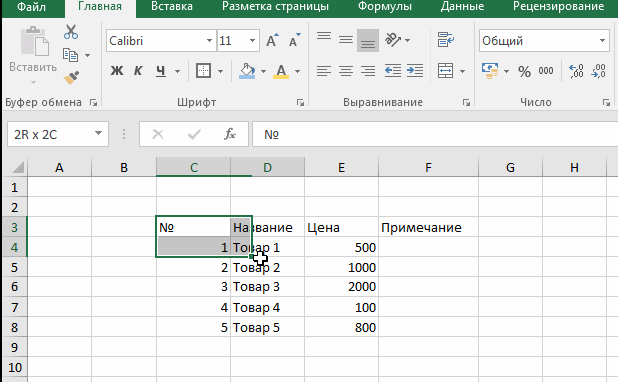Cancel formula entry X icon
618x382 pixels.
[158, 134]
